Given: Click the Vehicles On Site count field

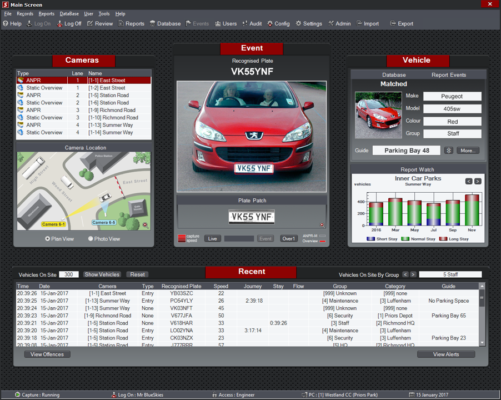Looking at the screenshot, I should tap(69, 274).
